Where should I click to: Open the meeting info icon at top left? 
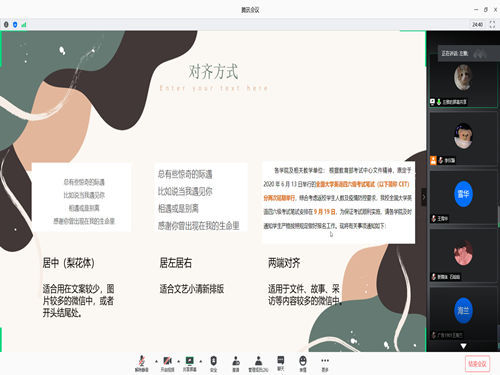[6, 25]
